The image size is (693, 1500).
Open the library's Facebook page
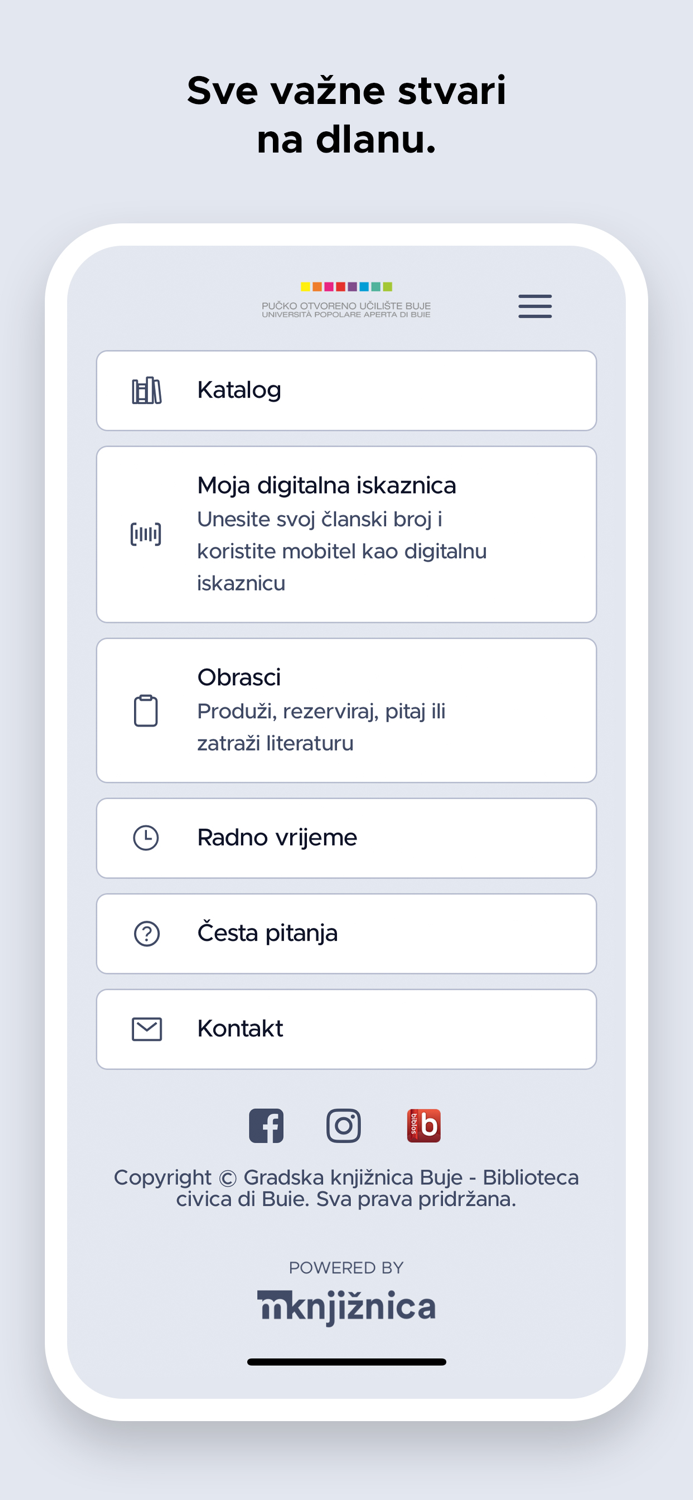coord(266,1125)
